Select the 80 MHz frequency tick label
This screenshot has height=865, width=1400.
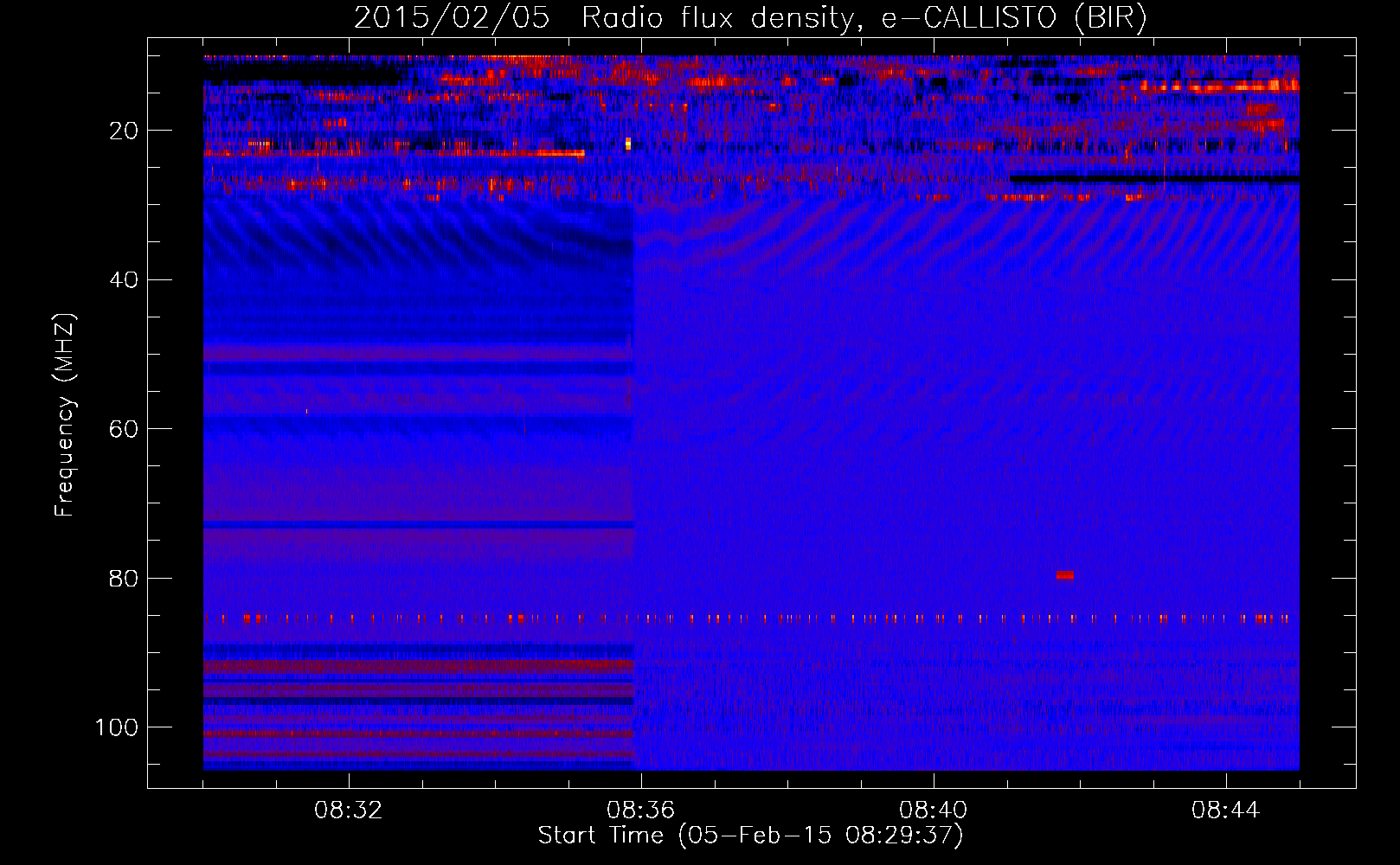pyautogui.click(x=124, y=578)
